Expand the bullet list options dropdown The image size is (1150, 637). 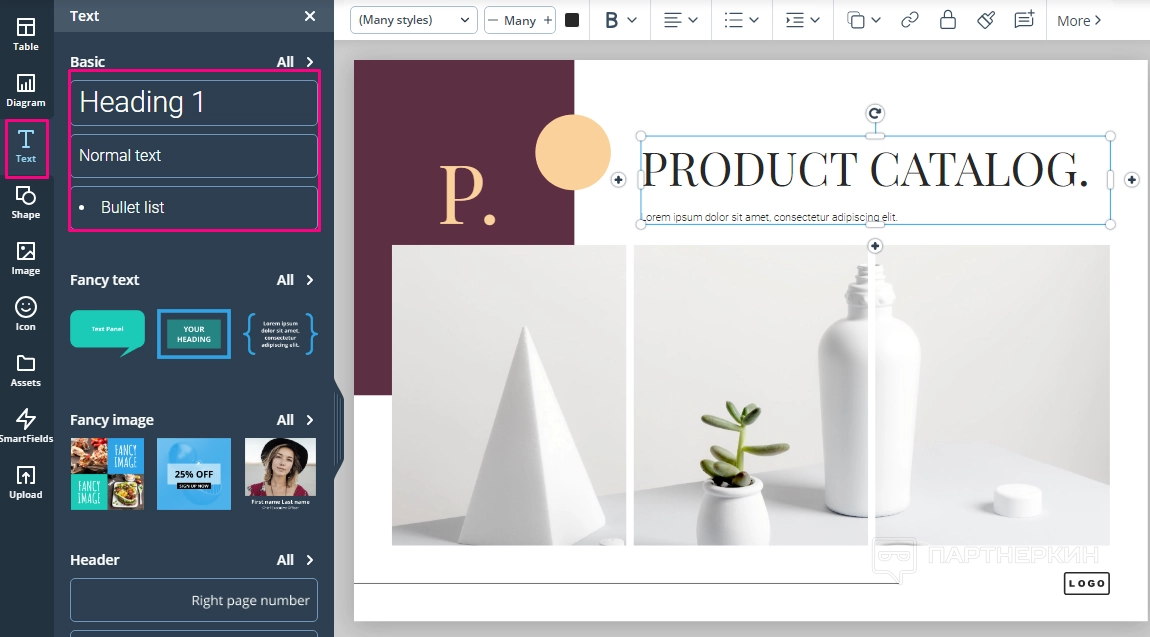741,20
